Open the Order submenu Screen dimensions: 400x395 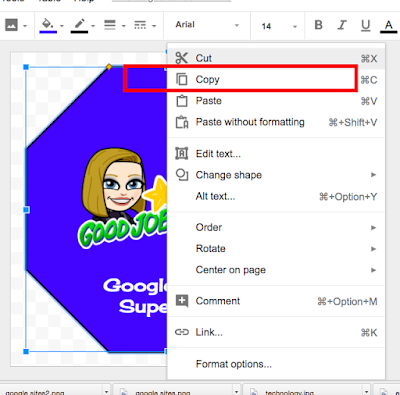tap(276, 227)
